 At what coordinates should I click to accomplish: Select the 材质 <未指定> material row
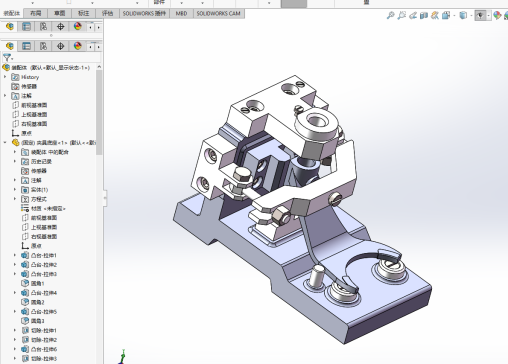tap(43, 208)
